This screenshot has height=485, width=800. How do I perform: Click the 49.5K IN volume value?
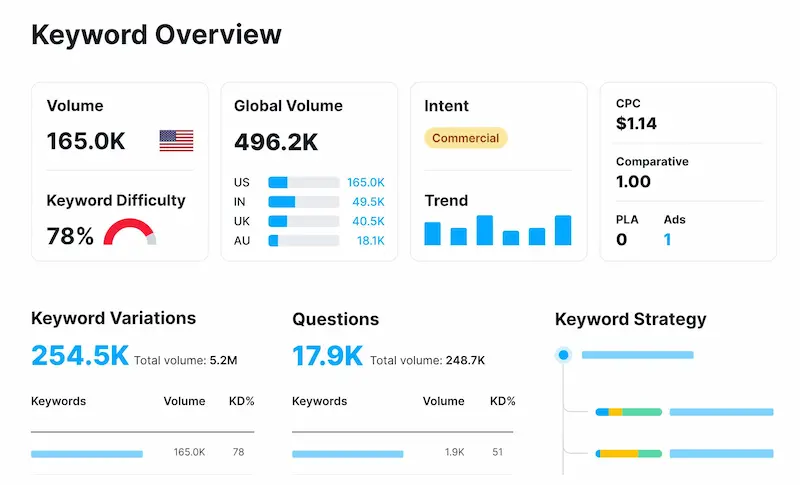click(368, 201)
